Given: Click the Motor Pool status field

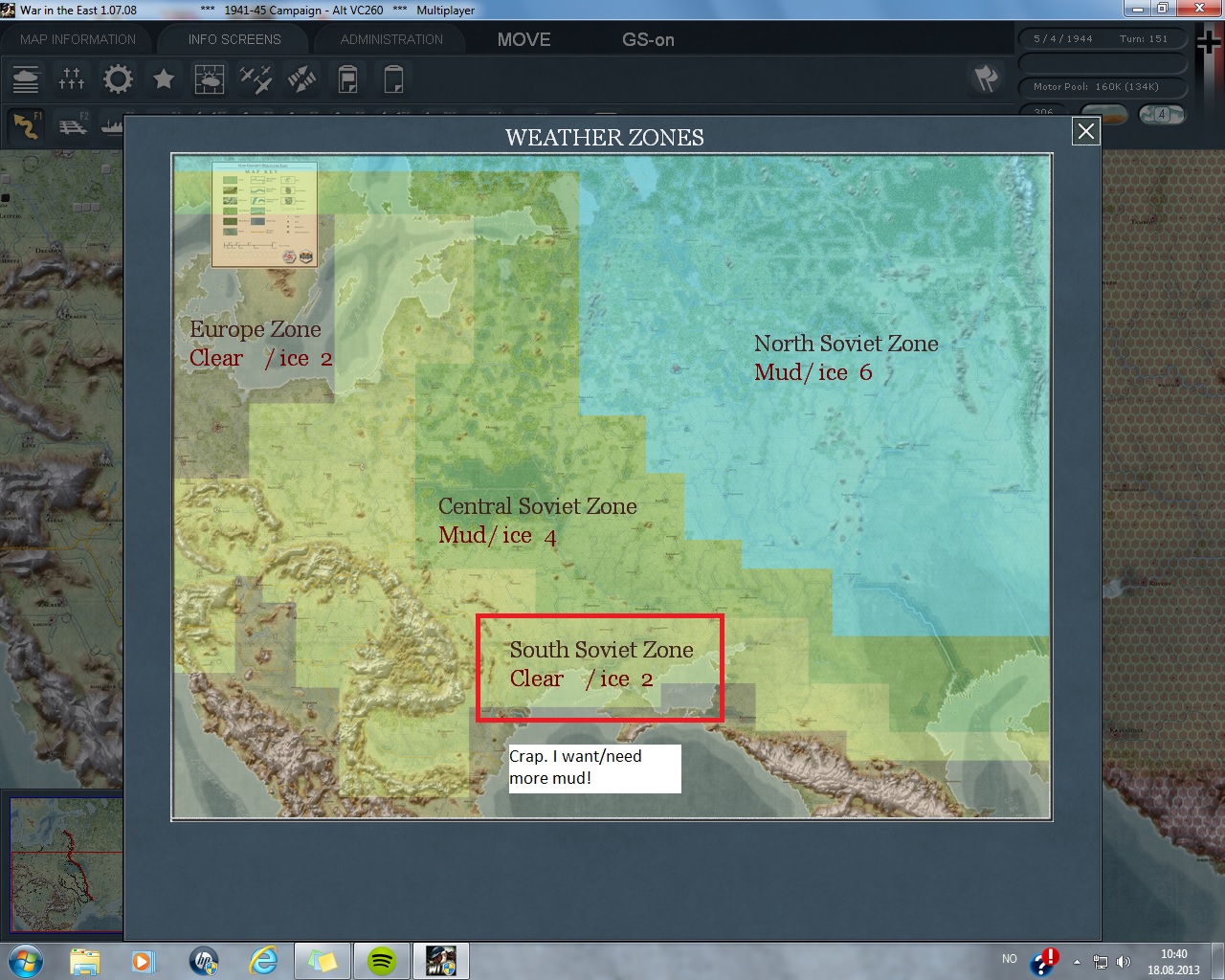Looking at the screenshot, I should coord(1101,86).
